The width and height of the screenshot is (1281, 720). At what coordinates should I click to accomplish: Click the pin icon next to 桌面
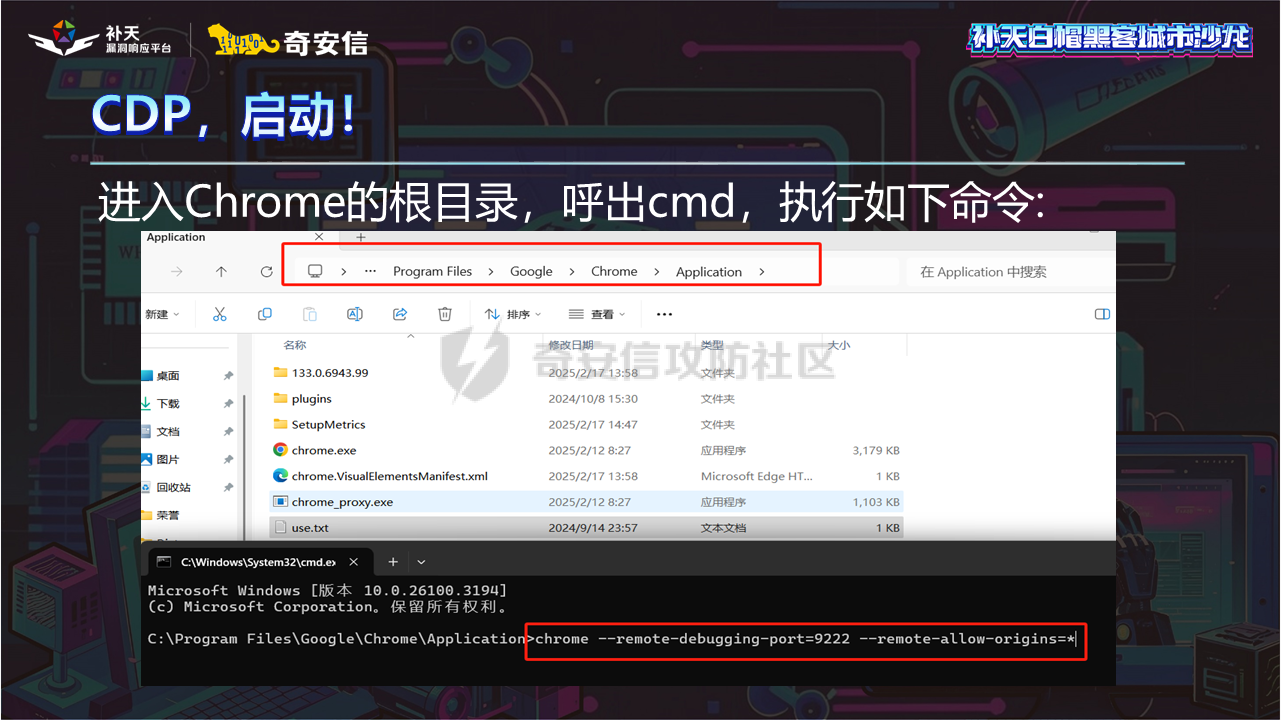click(228, 376)
